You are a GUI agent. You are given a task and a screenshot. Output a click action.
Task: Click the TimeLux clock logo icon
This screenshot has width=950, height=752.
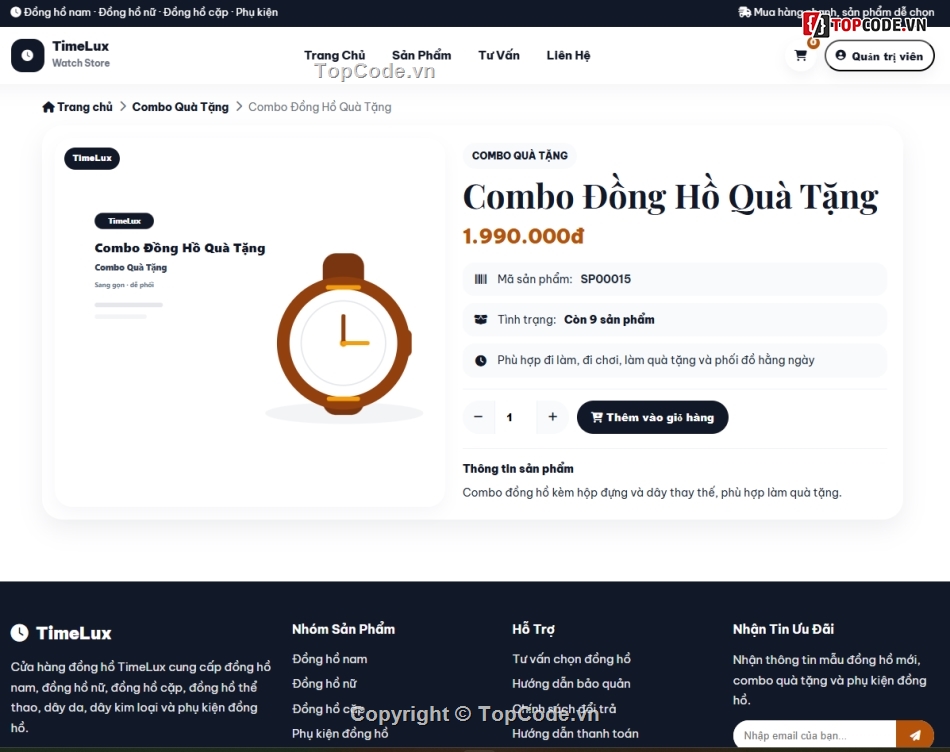(27, 55)
